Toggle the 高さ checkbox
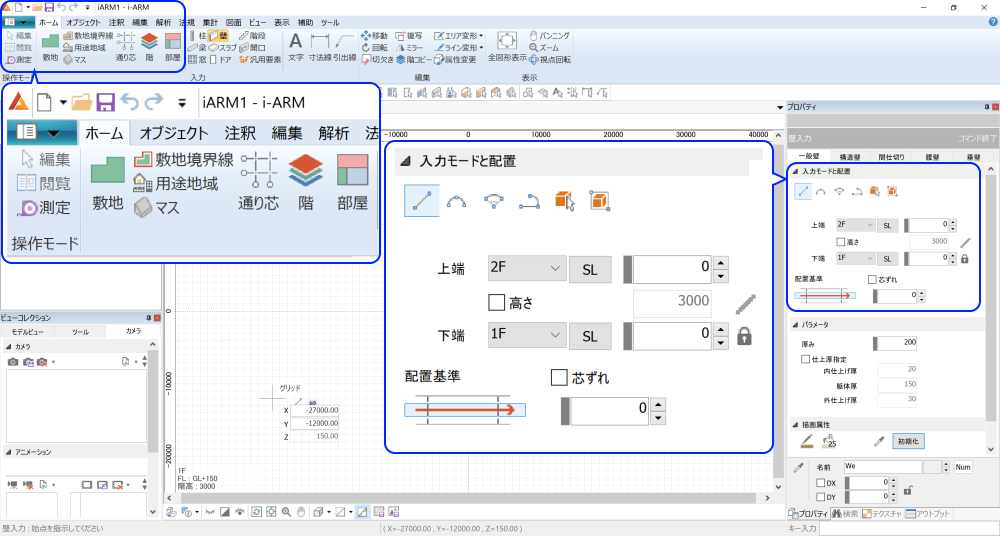Screen dimensions: 1000x536 (841, 242)
